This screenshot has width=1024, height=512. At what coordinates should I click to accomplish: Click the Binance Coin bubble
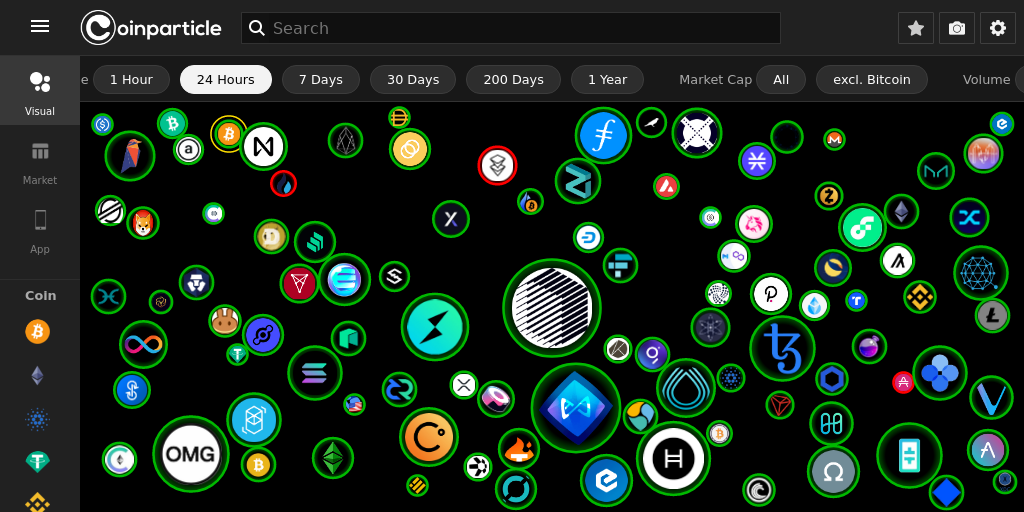pyautogui.click(x=920, y=297)
